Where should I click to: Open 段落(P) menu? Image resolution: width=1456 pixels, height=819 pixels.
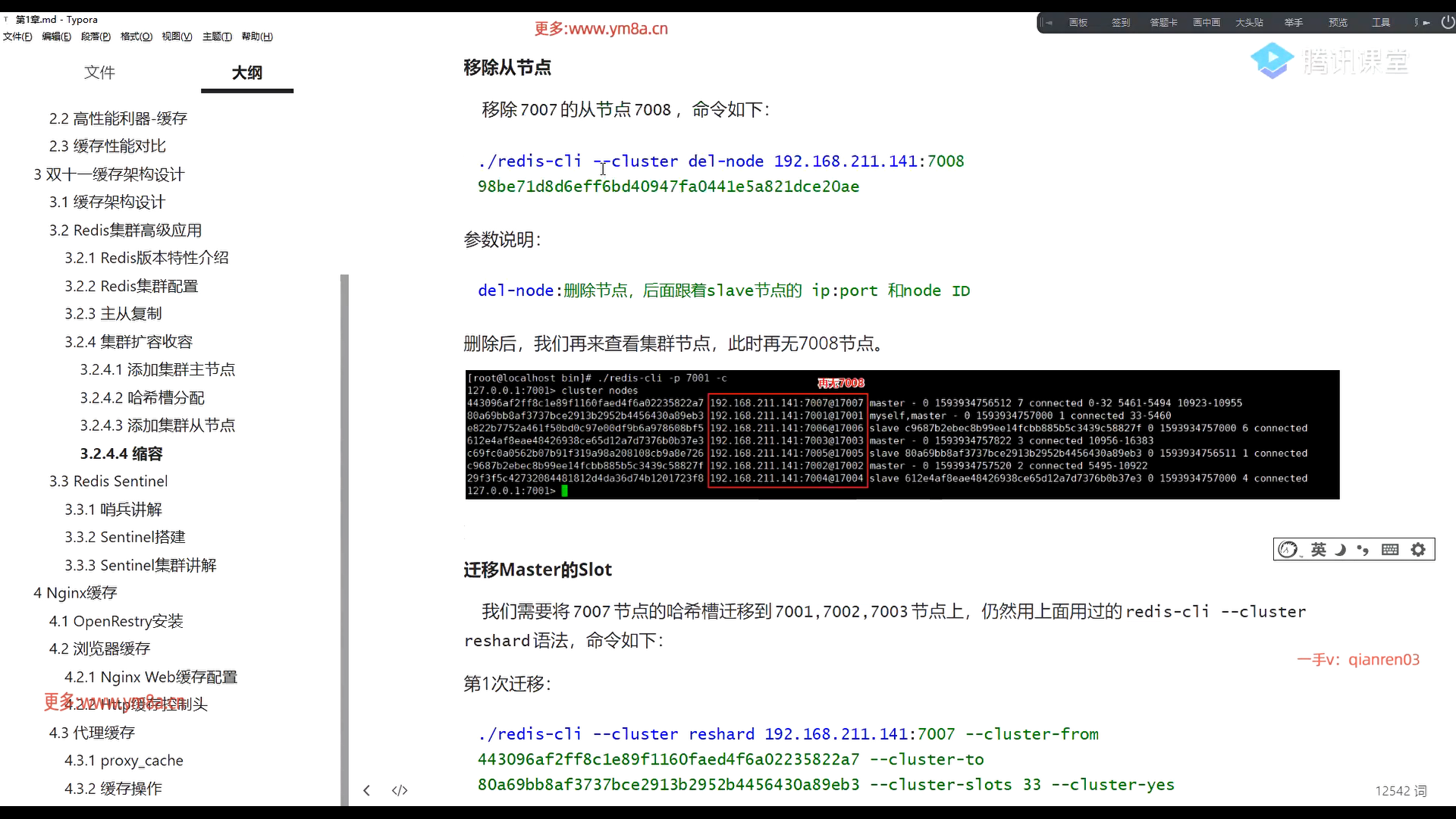point(96,36)
